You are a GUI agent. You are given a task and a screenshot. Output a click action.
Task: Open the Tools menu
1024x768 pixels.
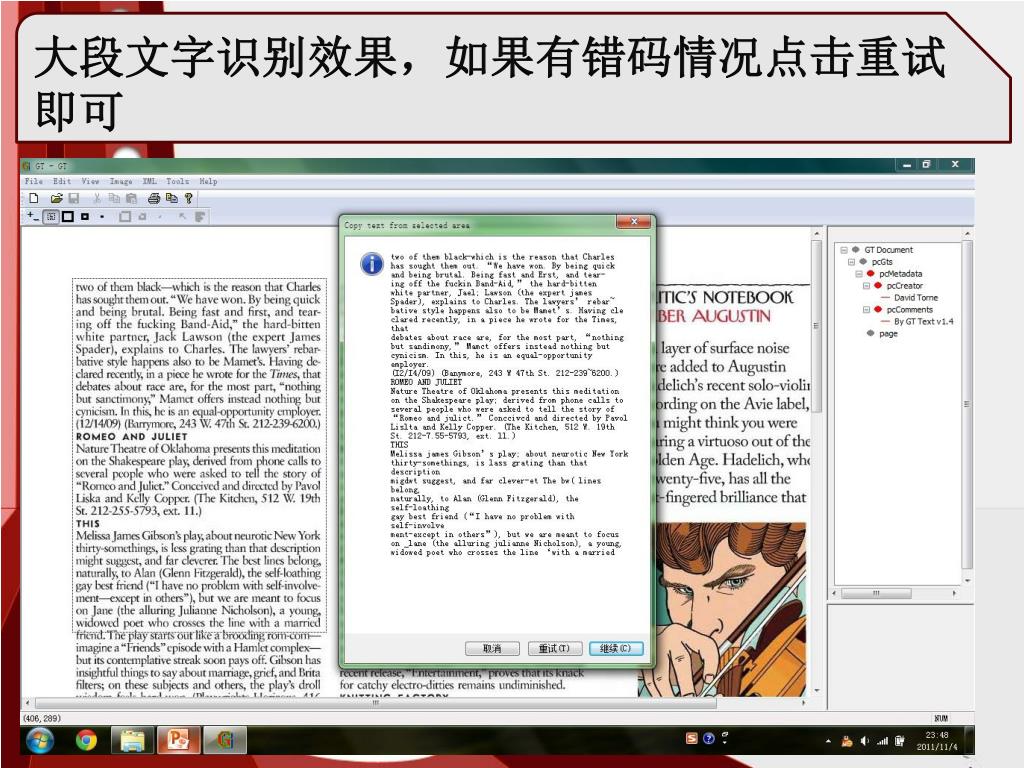click(x=178, y=181)
